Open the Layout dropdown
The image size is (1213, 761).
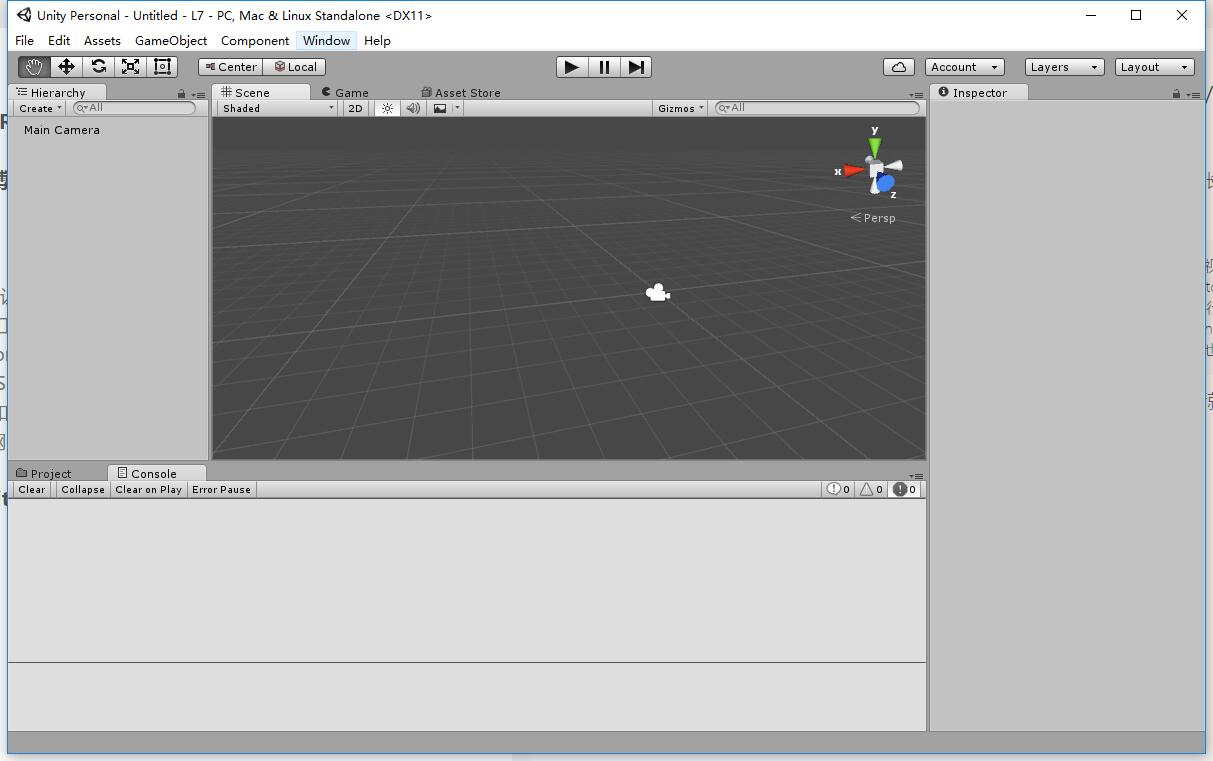(x=1154, y=67)
